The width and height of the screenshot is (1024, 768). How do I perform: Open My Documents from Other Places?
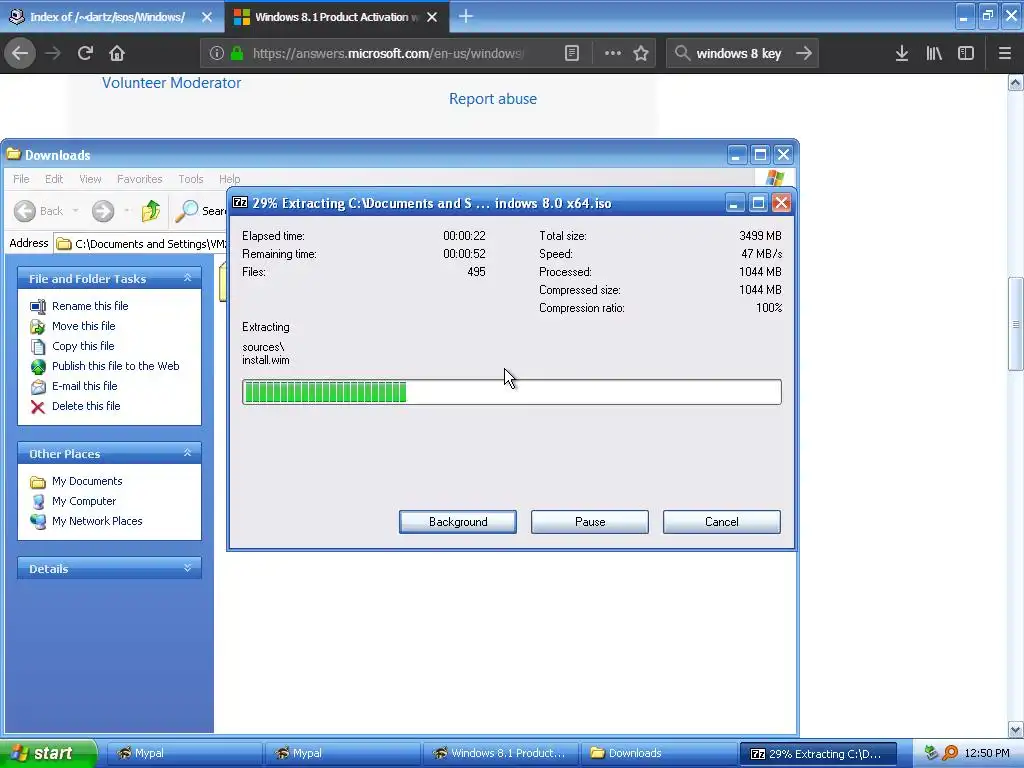pyautogui.click(x=87, y=481)
